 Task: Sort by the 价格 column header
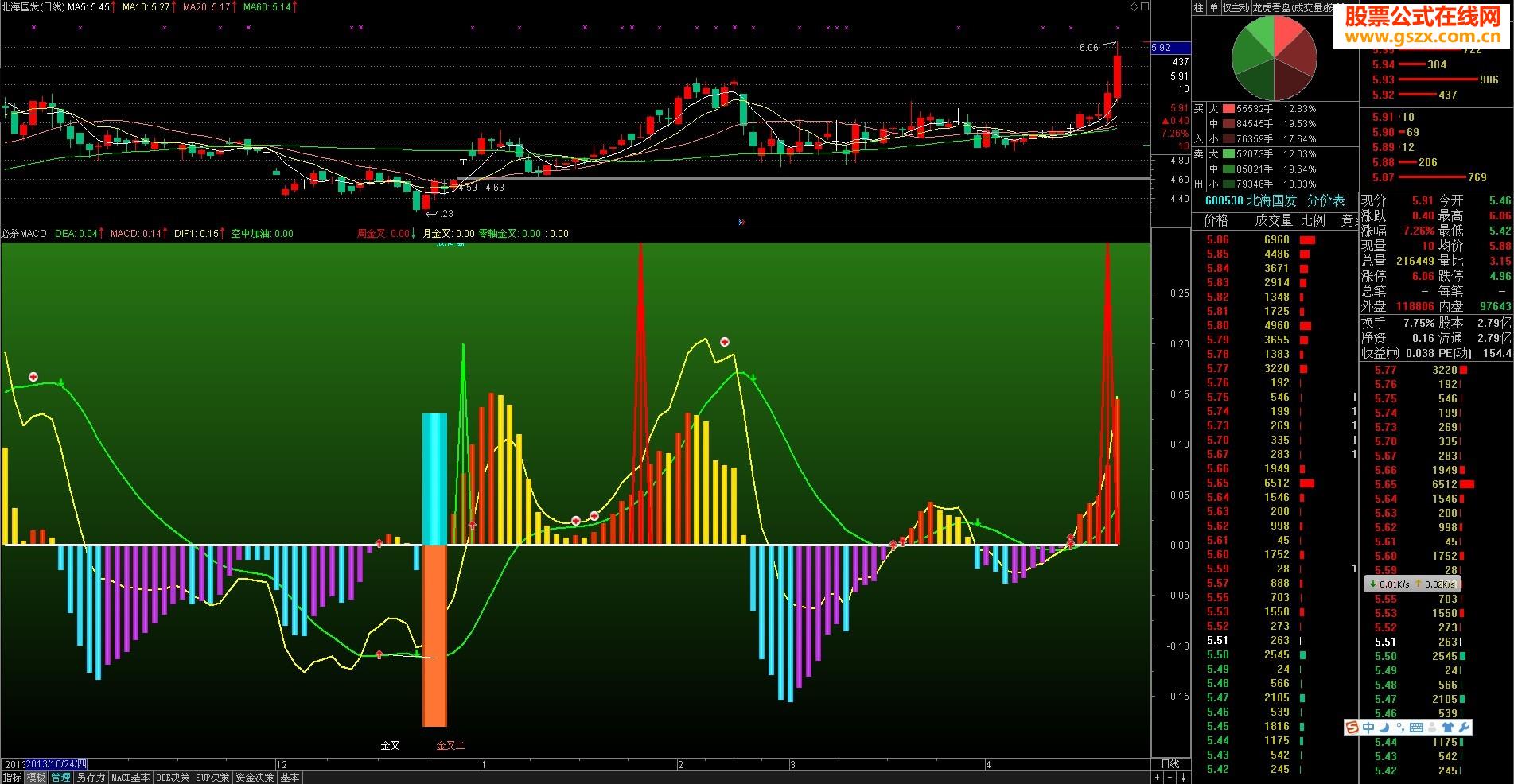[x=1216, y=220]
